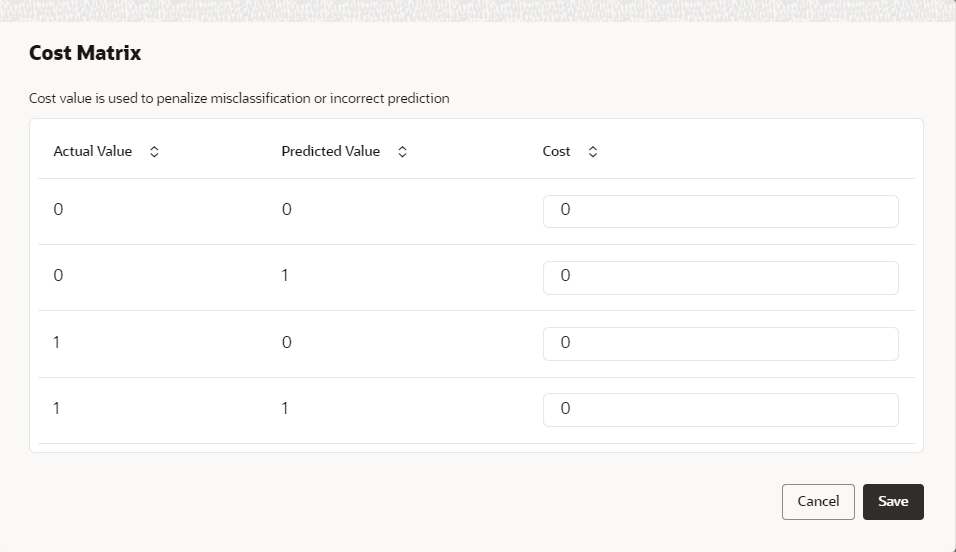Click sort arrows beside Actual Value
956x552 pixels.
154,152
